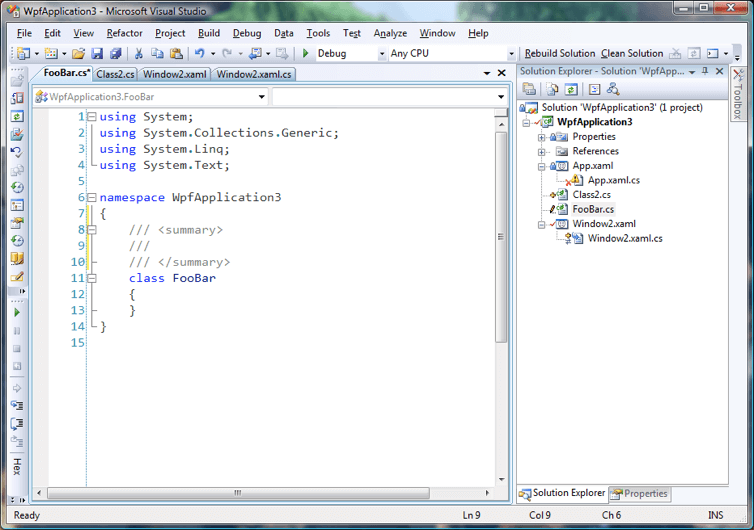Viewport: 754px width, 530px height.
Task: Click the Undo arrow icon
Action: 200,54
